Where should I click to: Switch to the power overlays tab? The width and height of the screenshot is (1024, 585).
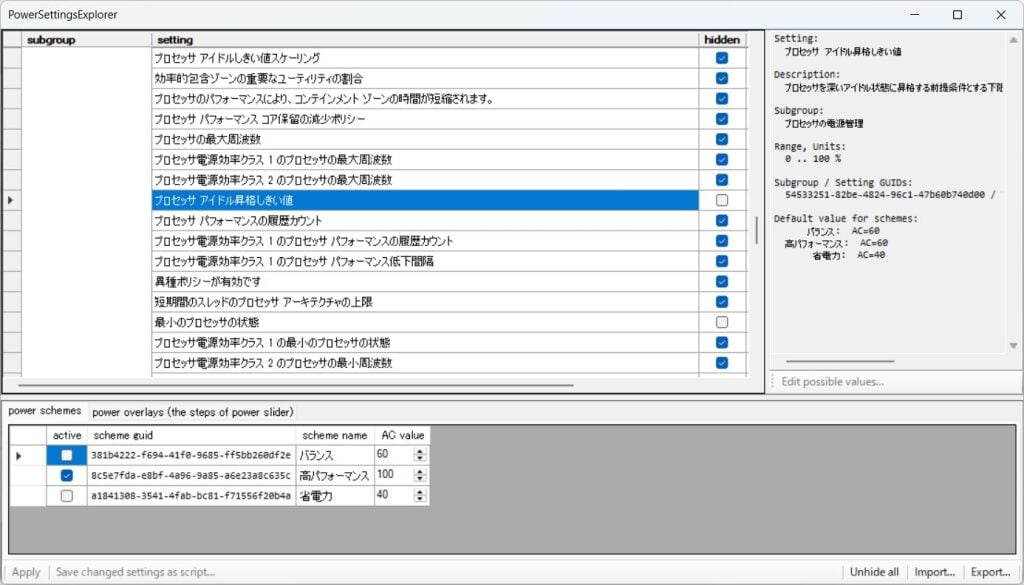192,412
